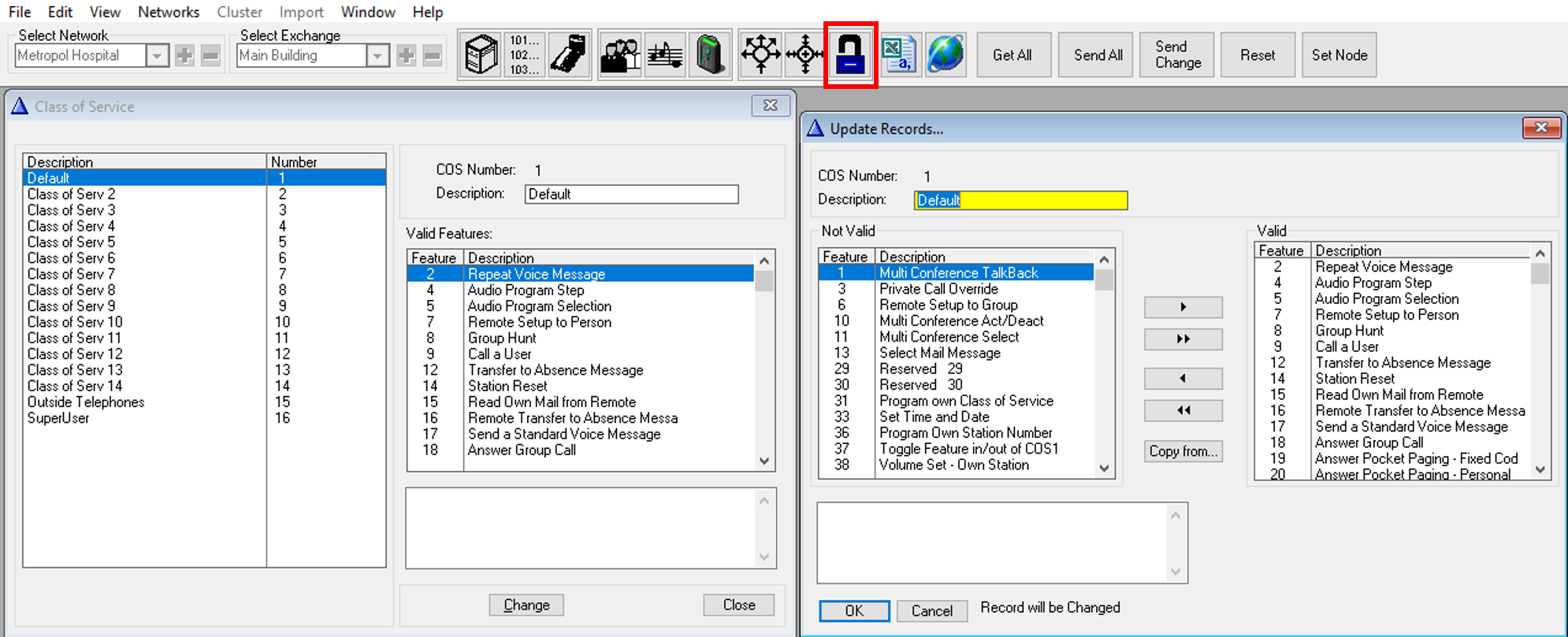Open Class of Service via padlock icon

(x=850, y=55)
